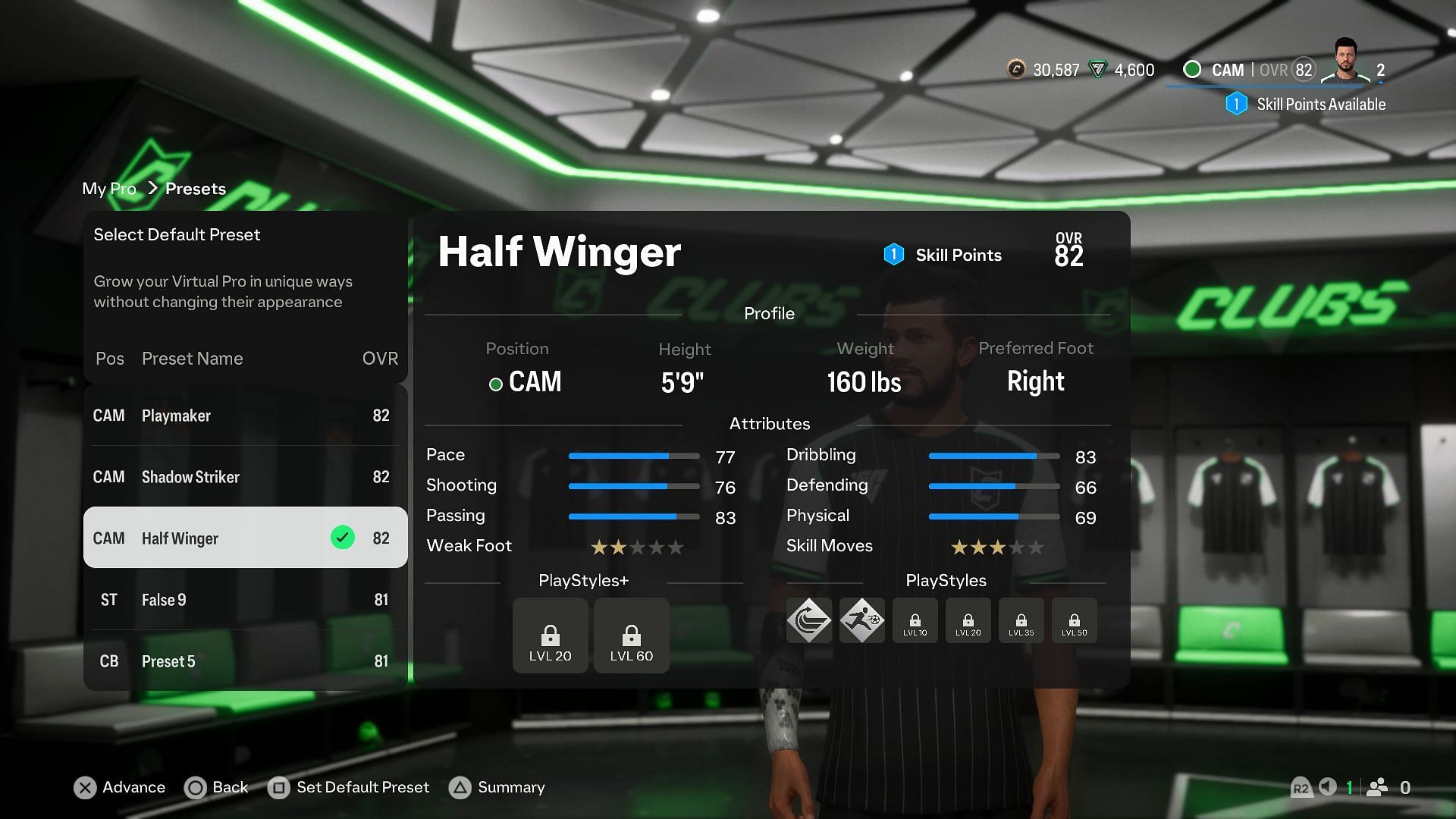The height and width of the screenshot is (819, 1456).
Task: Open the Presets section header
Action: pos(195,187)
